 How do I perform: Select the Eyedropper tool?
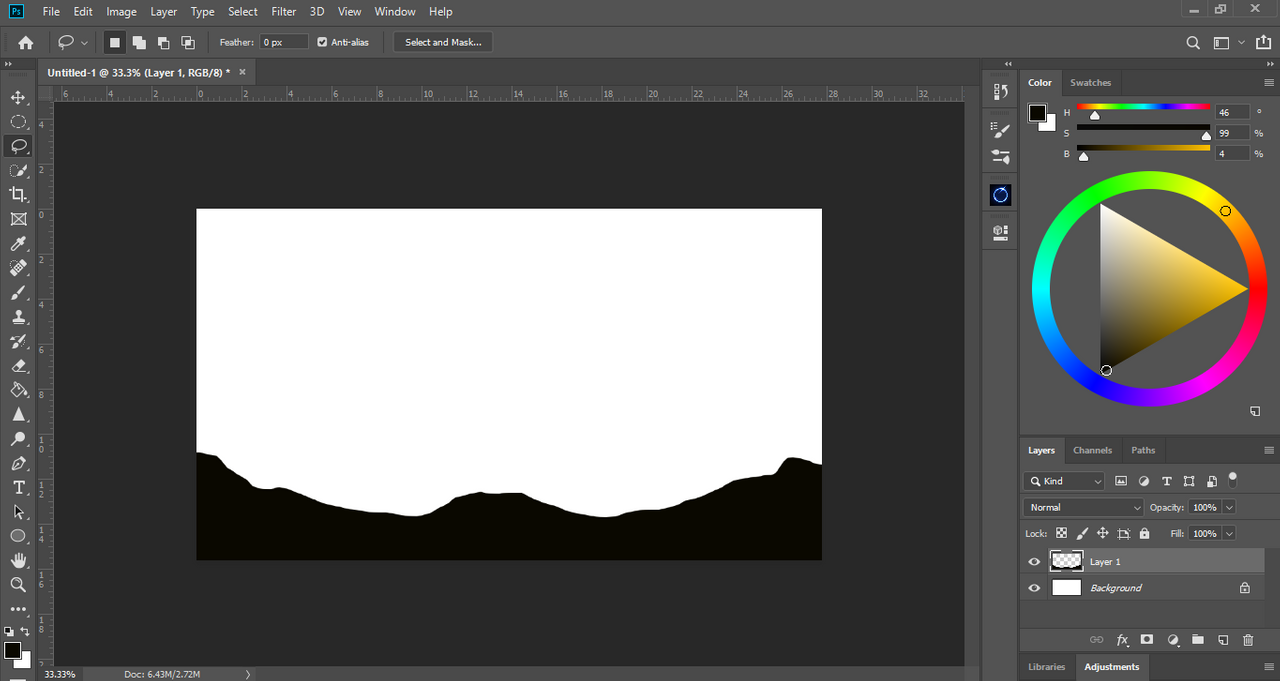tap(18, 244)
